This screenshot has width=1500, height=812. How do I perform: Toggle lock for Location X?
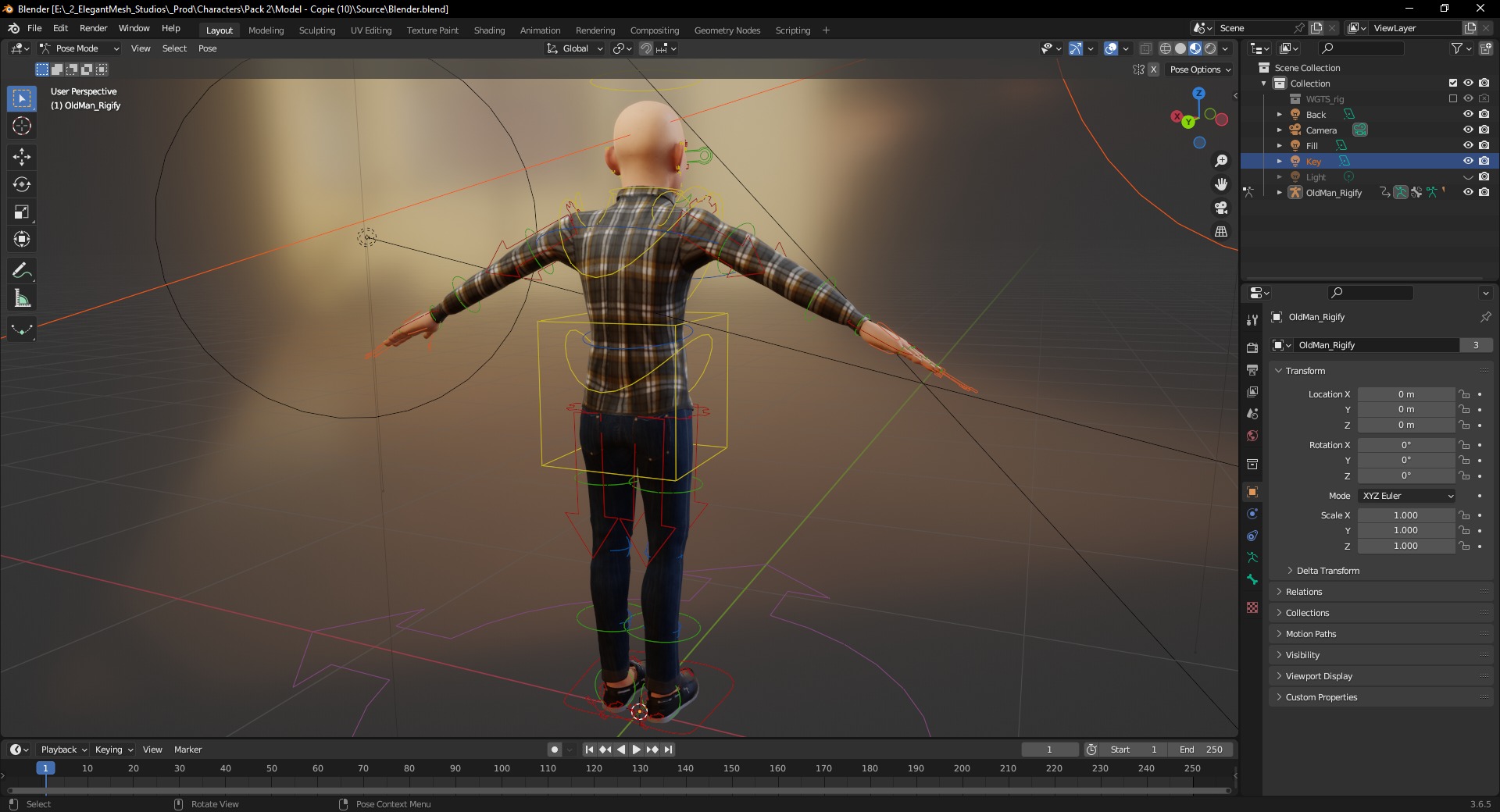[1465, 394]
